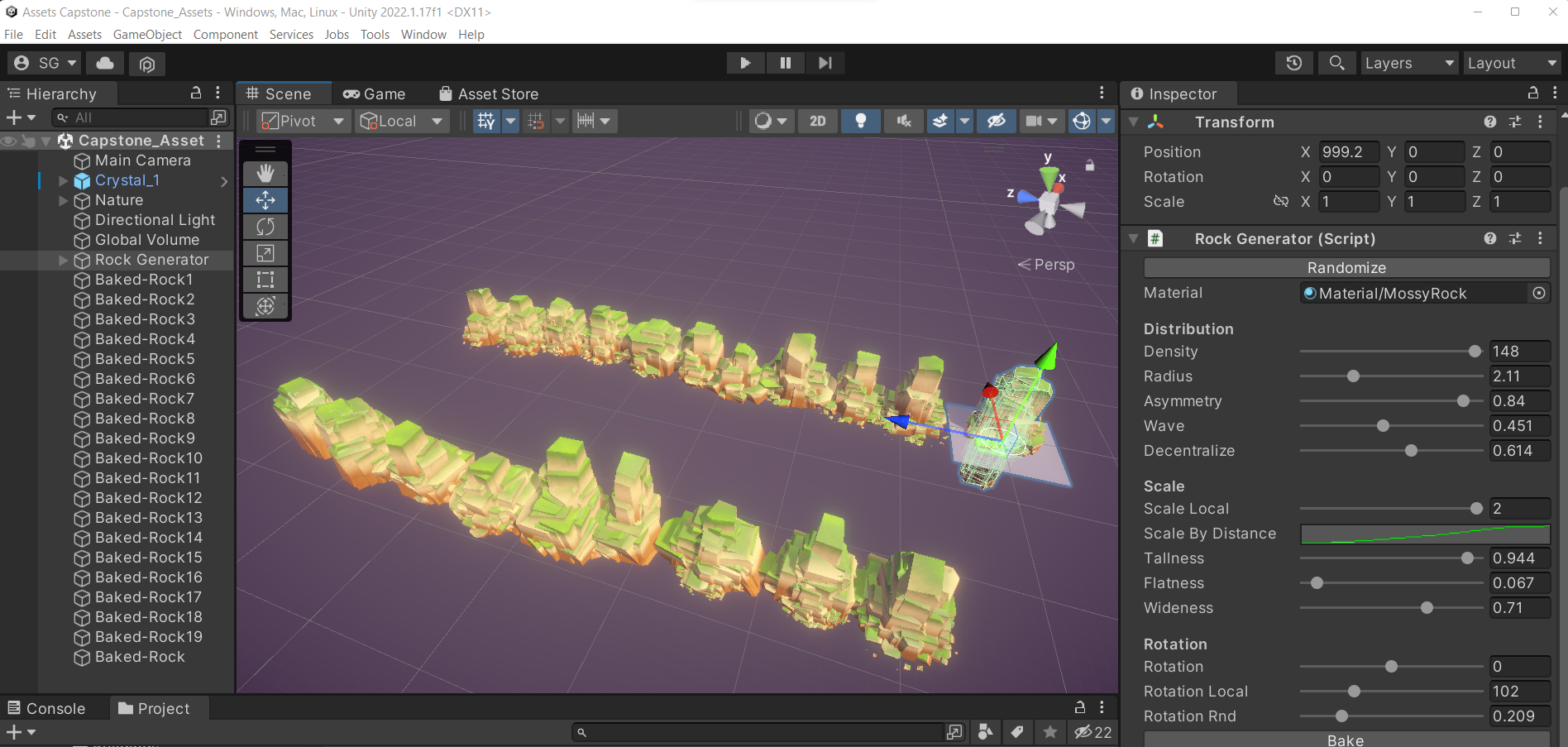The height and width of the screenshot is (747, 1568).
Task: Switch to the Game tab
Action: (x=375, y=93)
